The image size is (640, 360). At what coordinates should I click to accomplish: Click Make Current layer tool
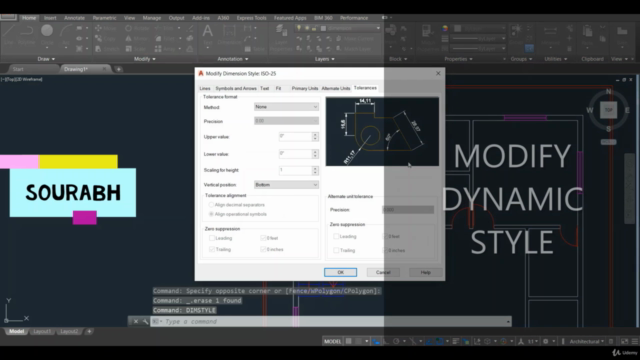(355, 38)
